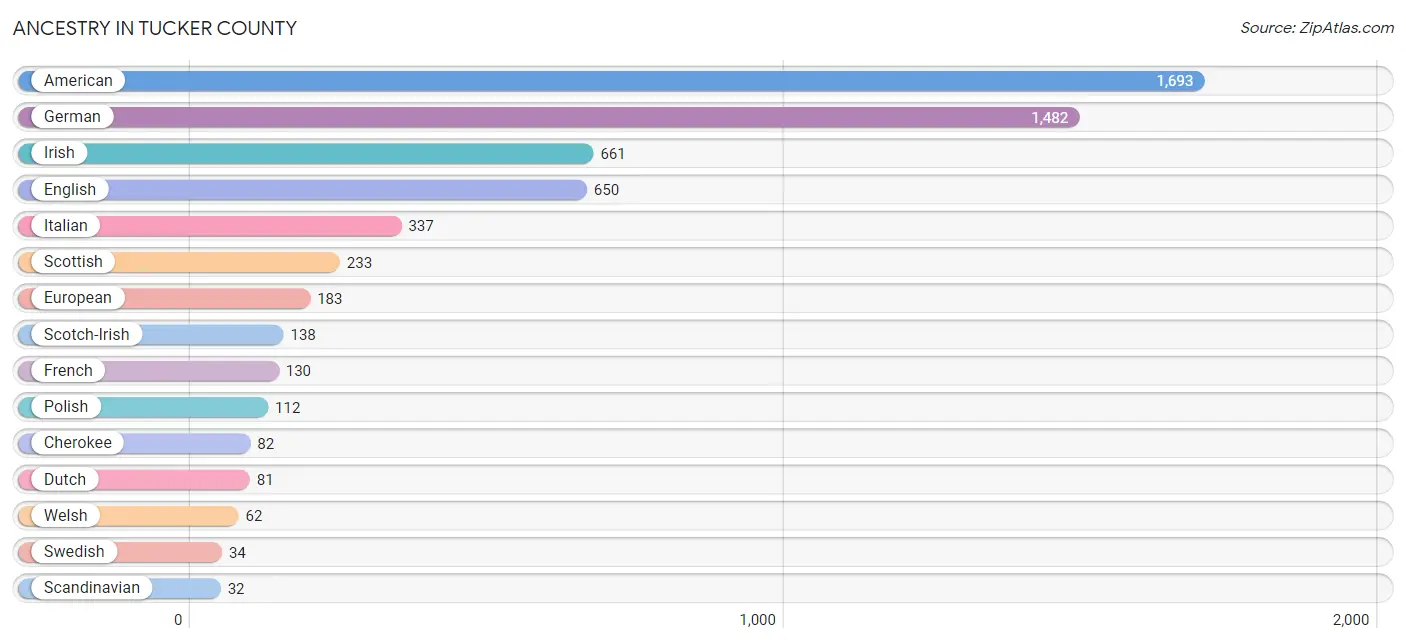Click the Source: ZipAtlas.com text
Image resolution: width=1406 pixels, height=644 pixels.
coord(1317,28)
